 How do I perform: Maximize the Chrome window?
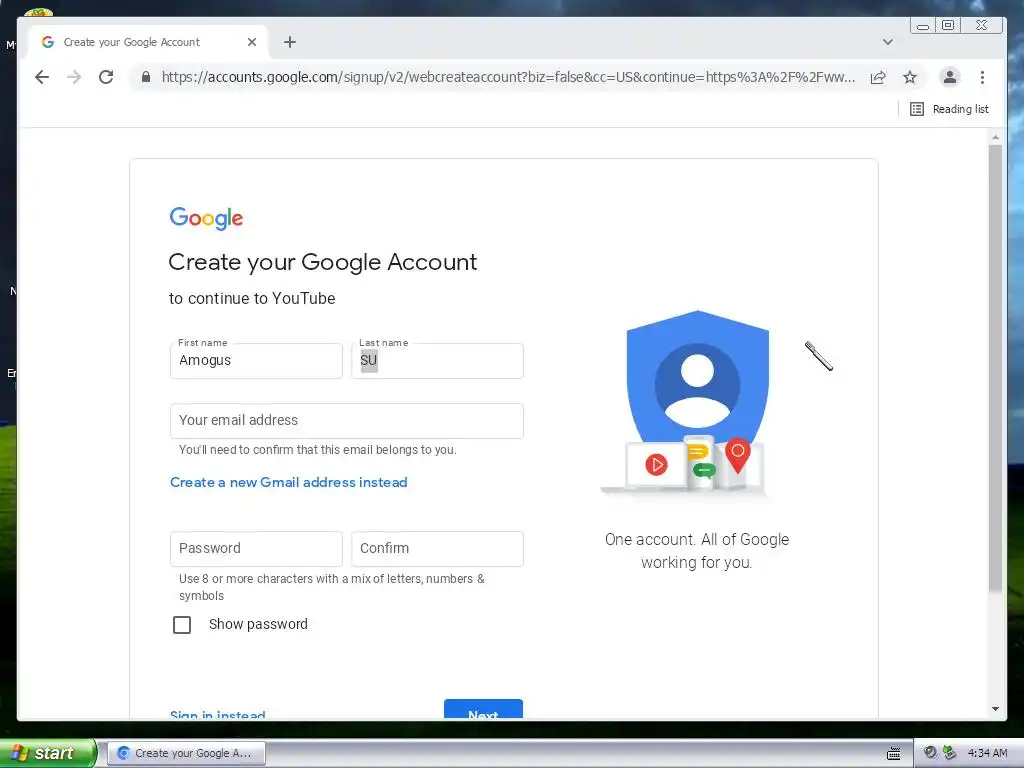coord(948,25)
